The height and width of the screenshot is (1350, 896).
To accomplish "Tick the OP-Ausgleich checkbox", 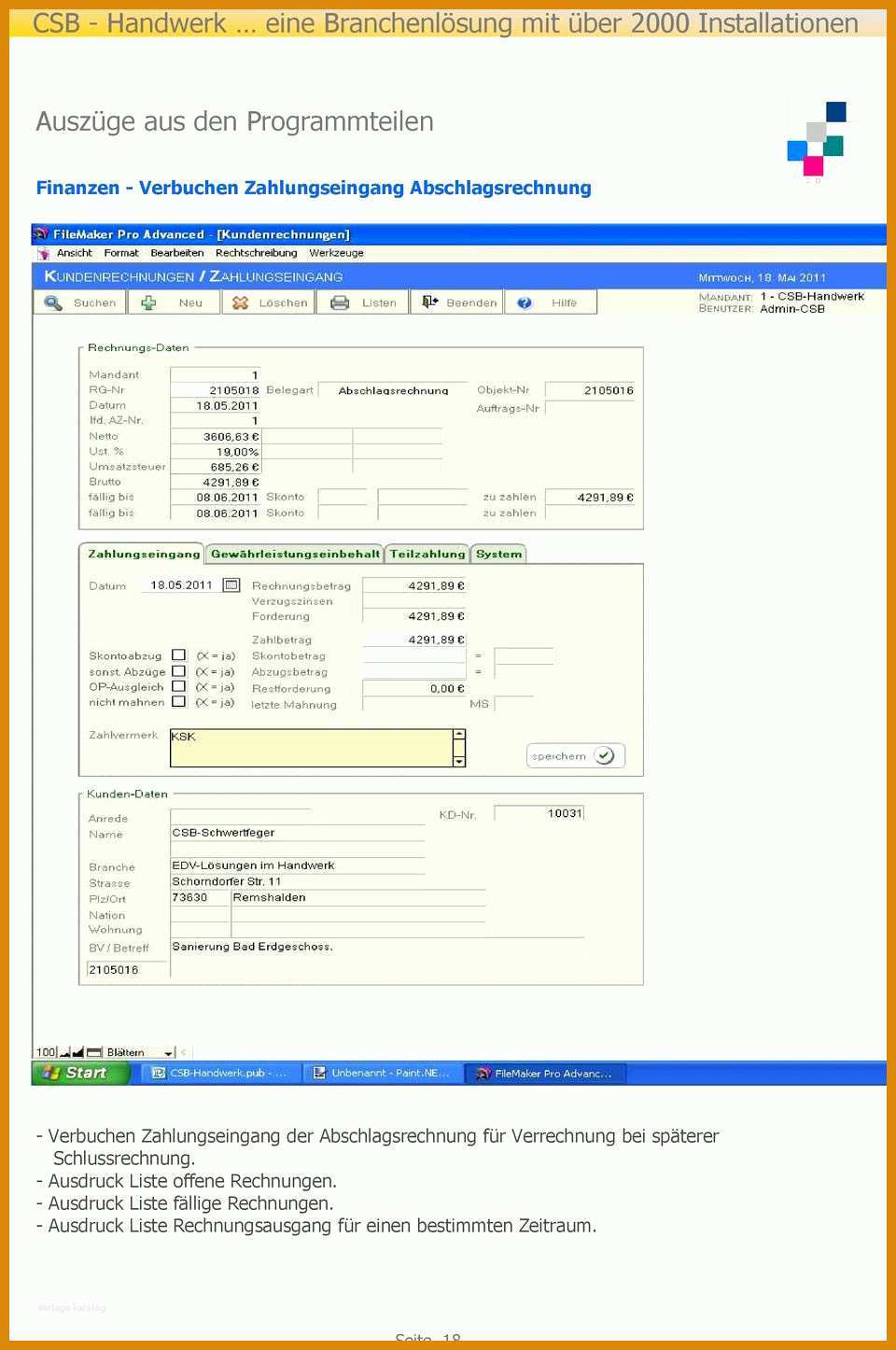I will (x=178, y=685).
